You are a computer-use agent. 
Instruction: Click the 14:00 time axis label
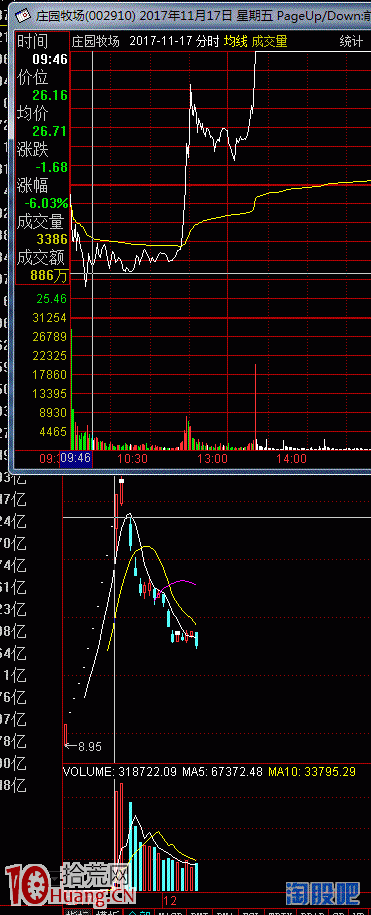(x=292, y=459)
